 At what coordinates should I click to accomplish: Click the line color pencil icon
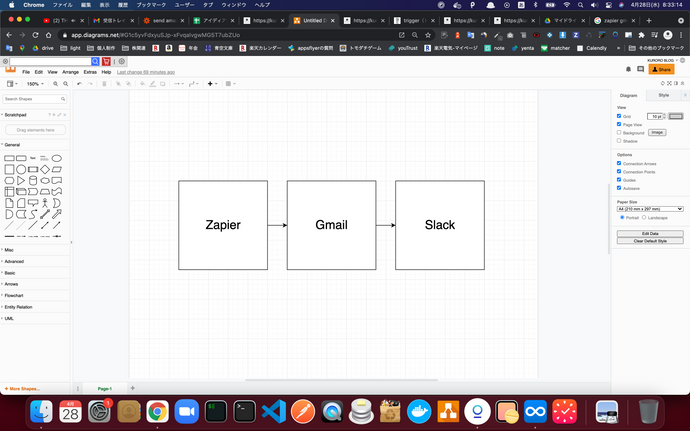[x=152, y=84]
